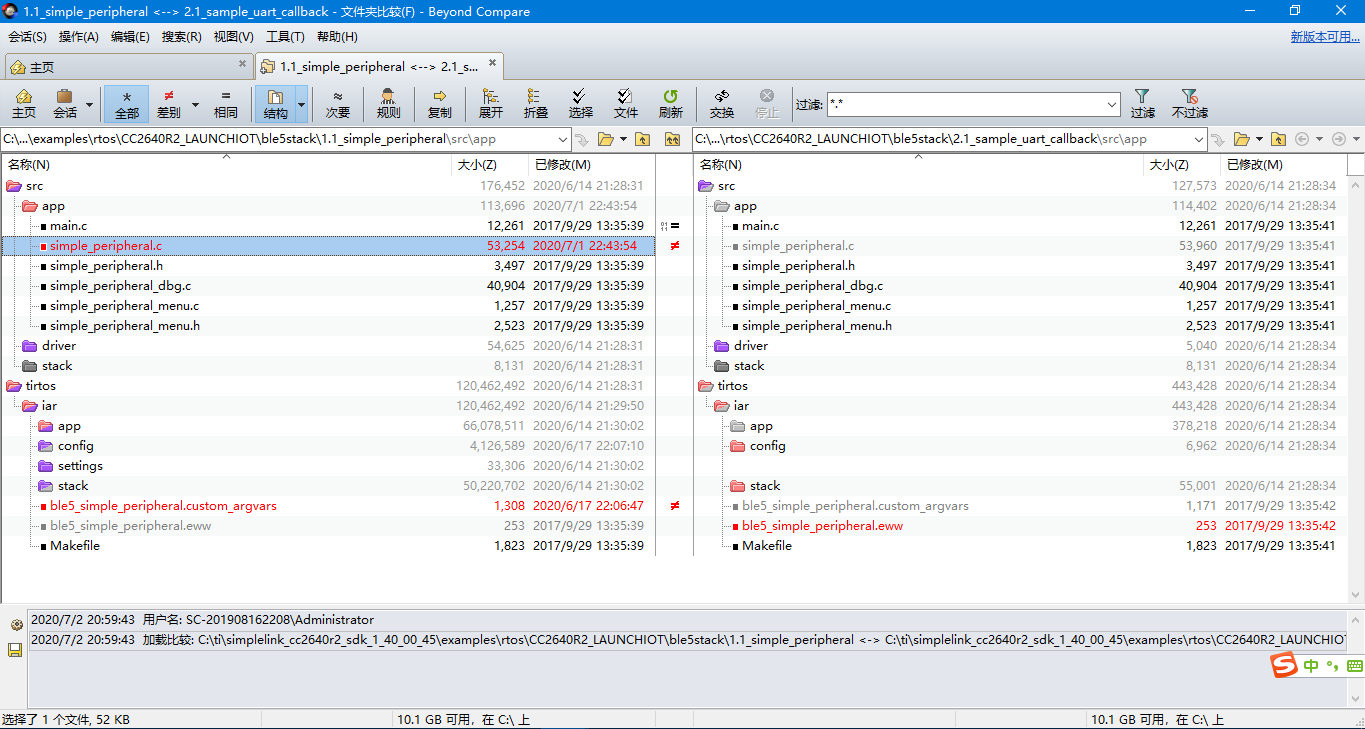Click the 刷新 (Refresh) icon
The image size is (1365, 729).
[x=671, y=104]
